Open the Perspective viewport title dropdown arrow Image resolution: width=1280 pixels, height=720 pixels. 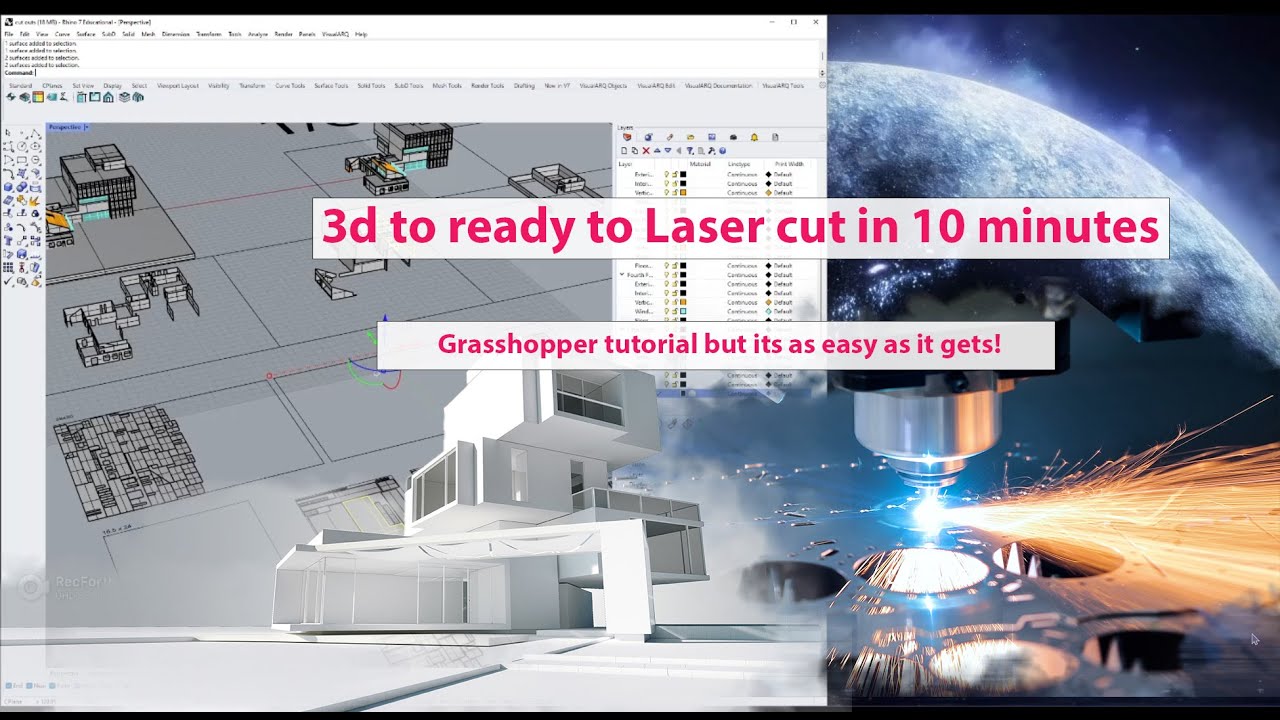point(86,127)
